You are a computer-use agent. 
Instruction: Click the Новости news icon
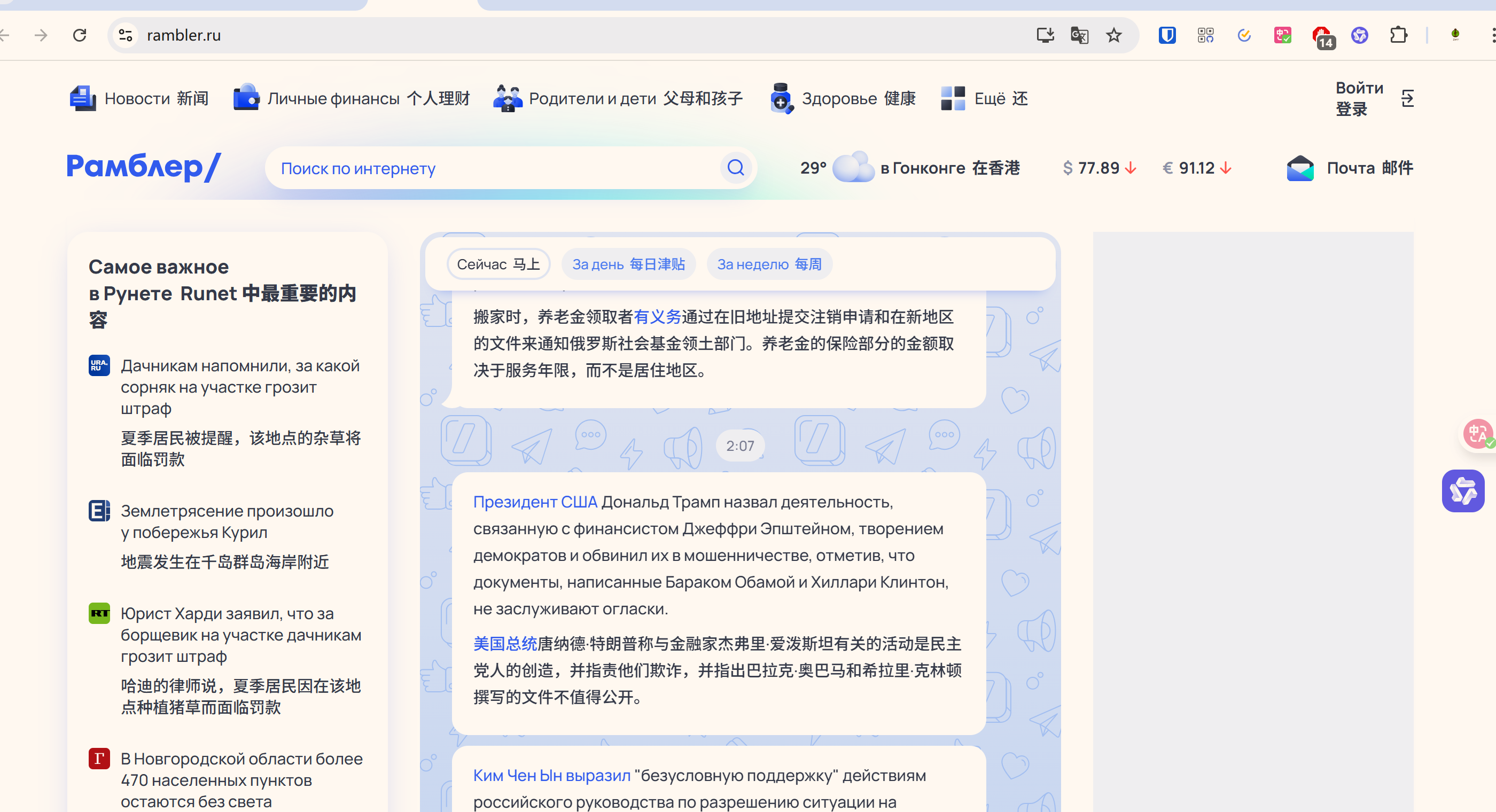(82, 98)
